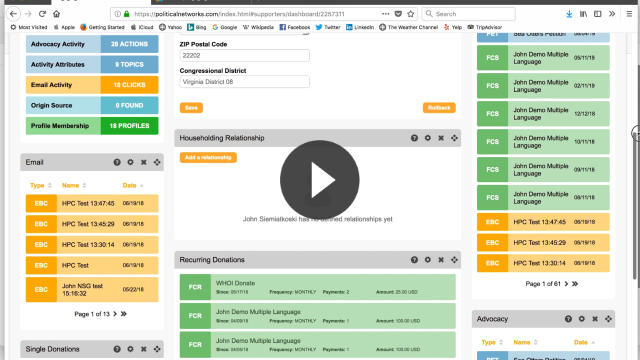
Task: Bookmark this page with the star icon
Action: click(411, 14)
